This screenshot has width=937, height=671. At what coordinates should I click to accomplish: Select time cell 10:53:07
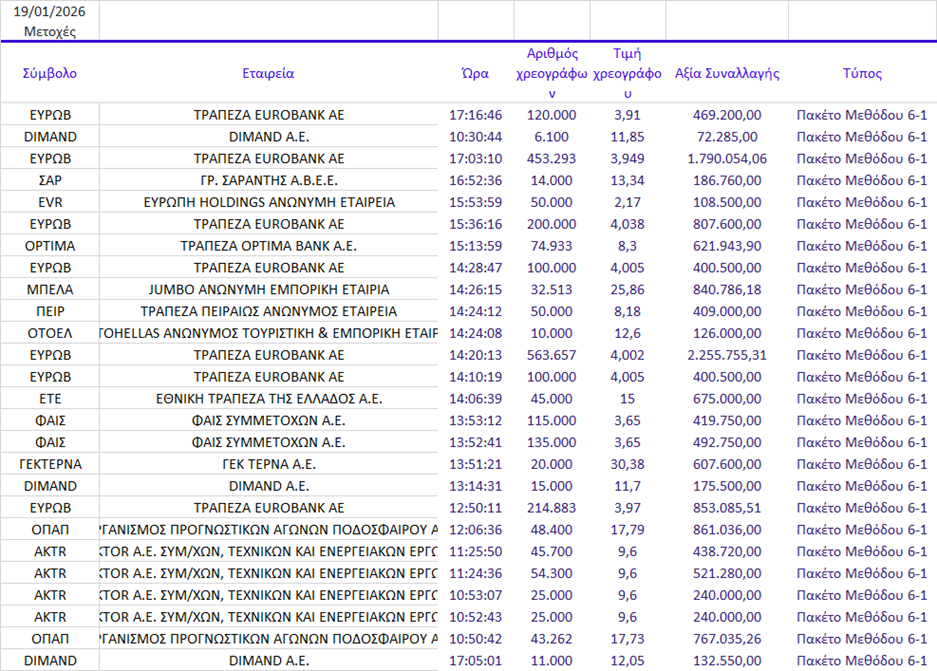[476, 595]
